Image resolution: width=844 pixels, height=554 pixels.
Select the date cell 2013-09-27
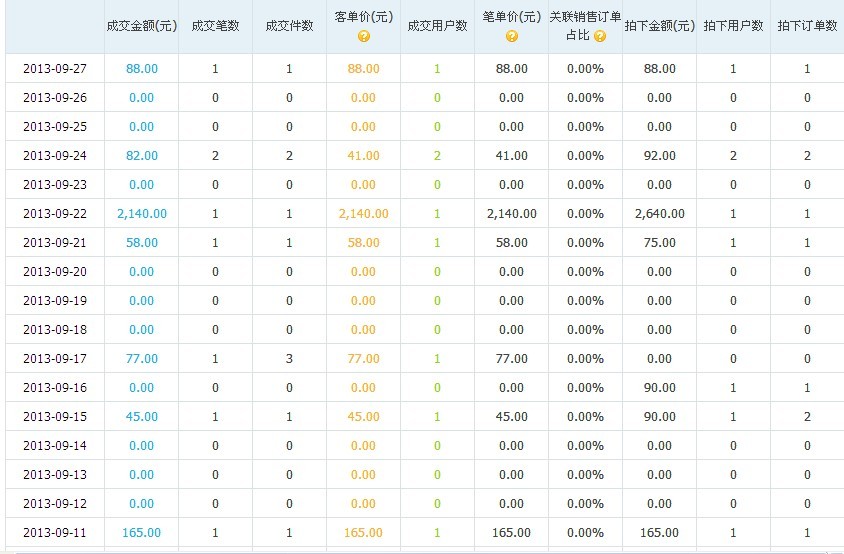(55, 69)
